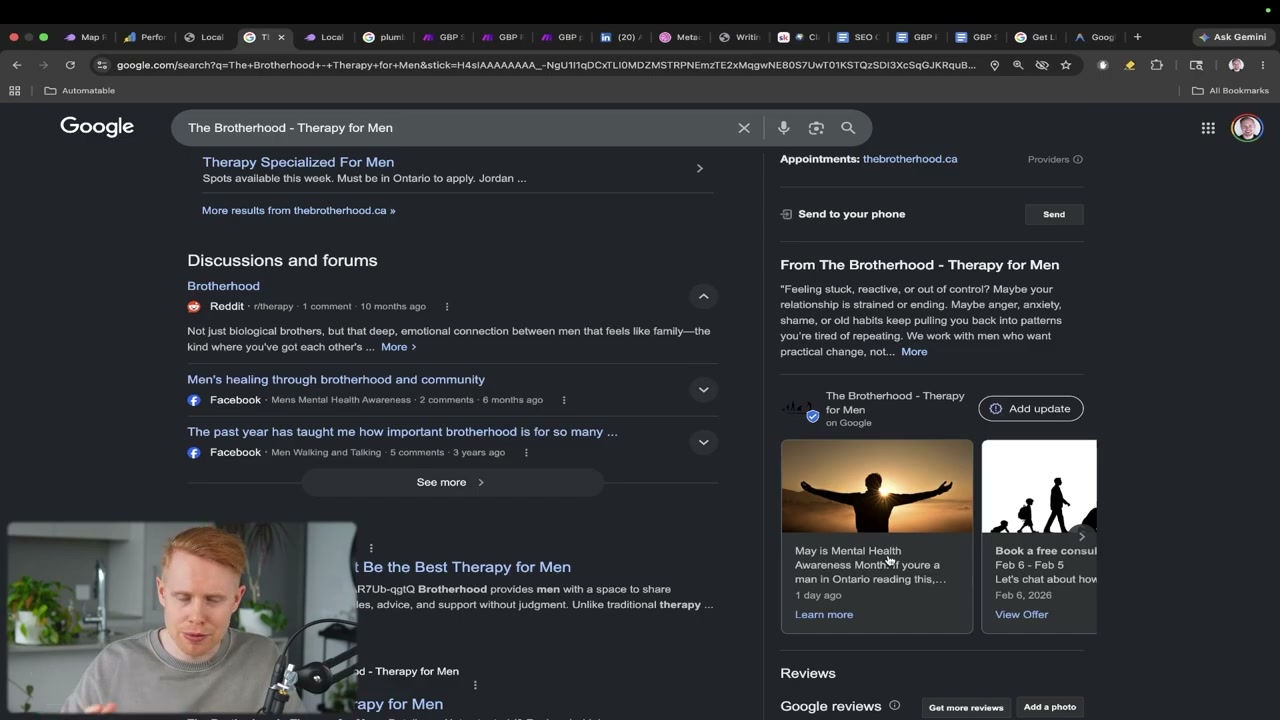Switch to the SEO document tab
This screenshot has height=720, width=1280.
tap(858, 37)
